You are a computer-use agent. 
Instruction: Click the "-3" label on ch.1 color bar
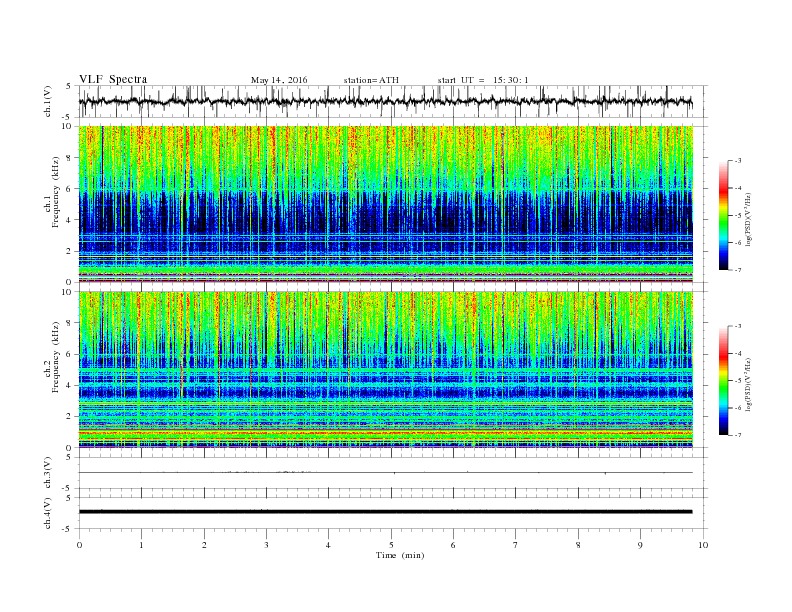tap(738, 161)
